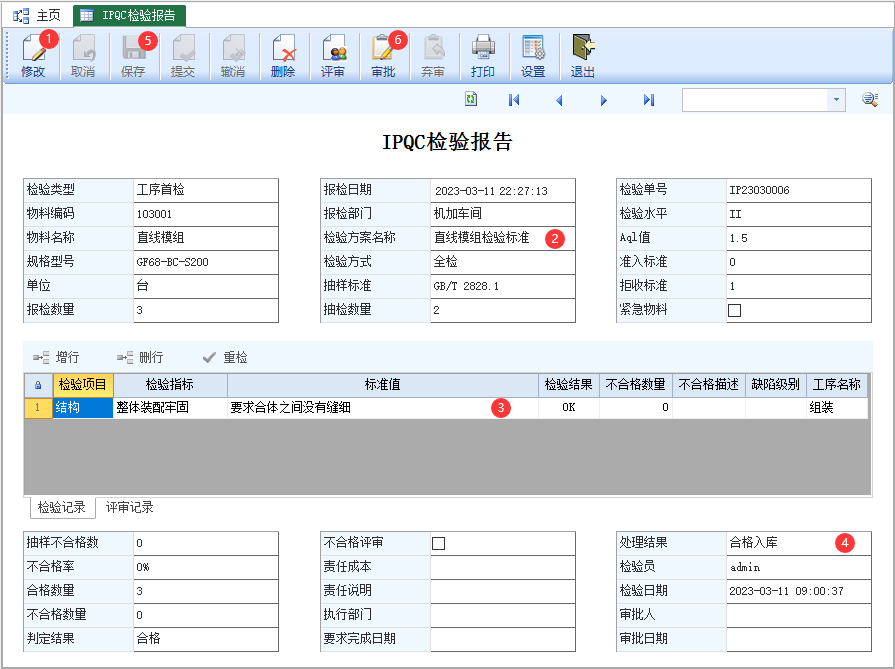Click the 物料名称 value 直线模组
The image size is (895, 669).
pos(205,238)
